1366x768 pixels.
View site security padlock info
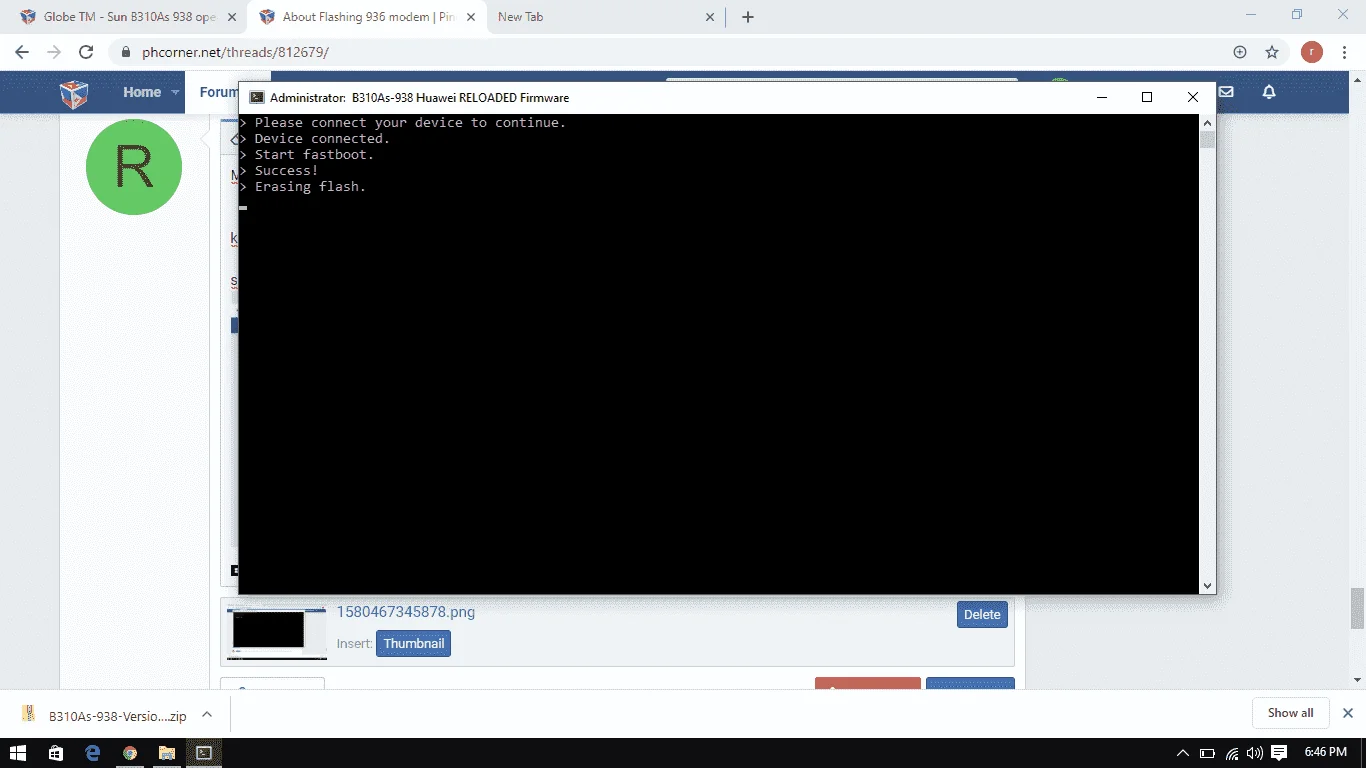(126, 52)
